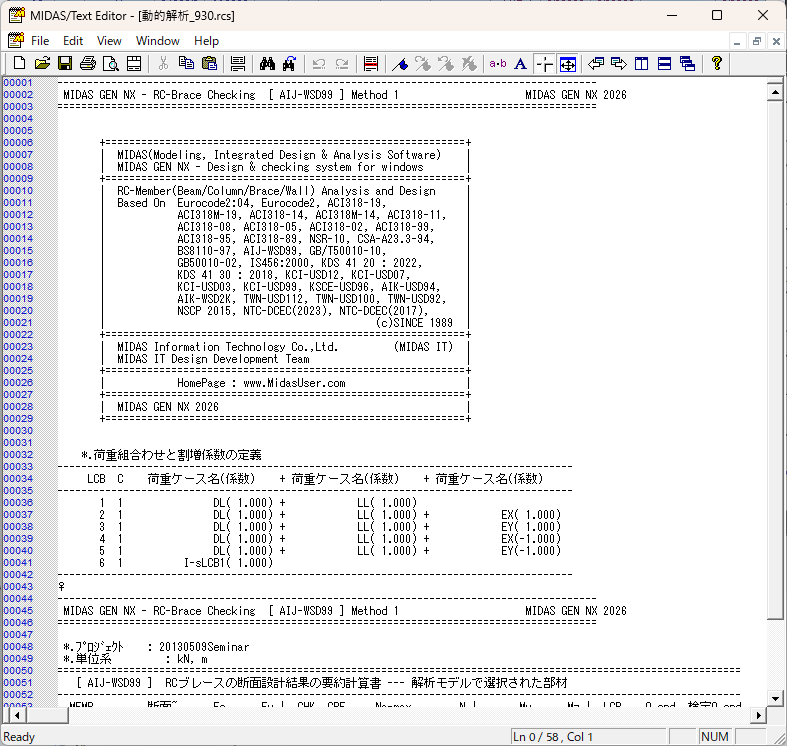Go to the next window arrow icon
The width and height of the screenshot is (787, 746).
pos(619,64)
